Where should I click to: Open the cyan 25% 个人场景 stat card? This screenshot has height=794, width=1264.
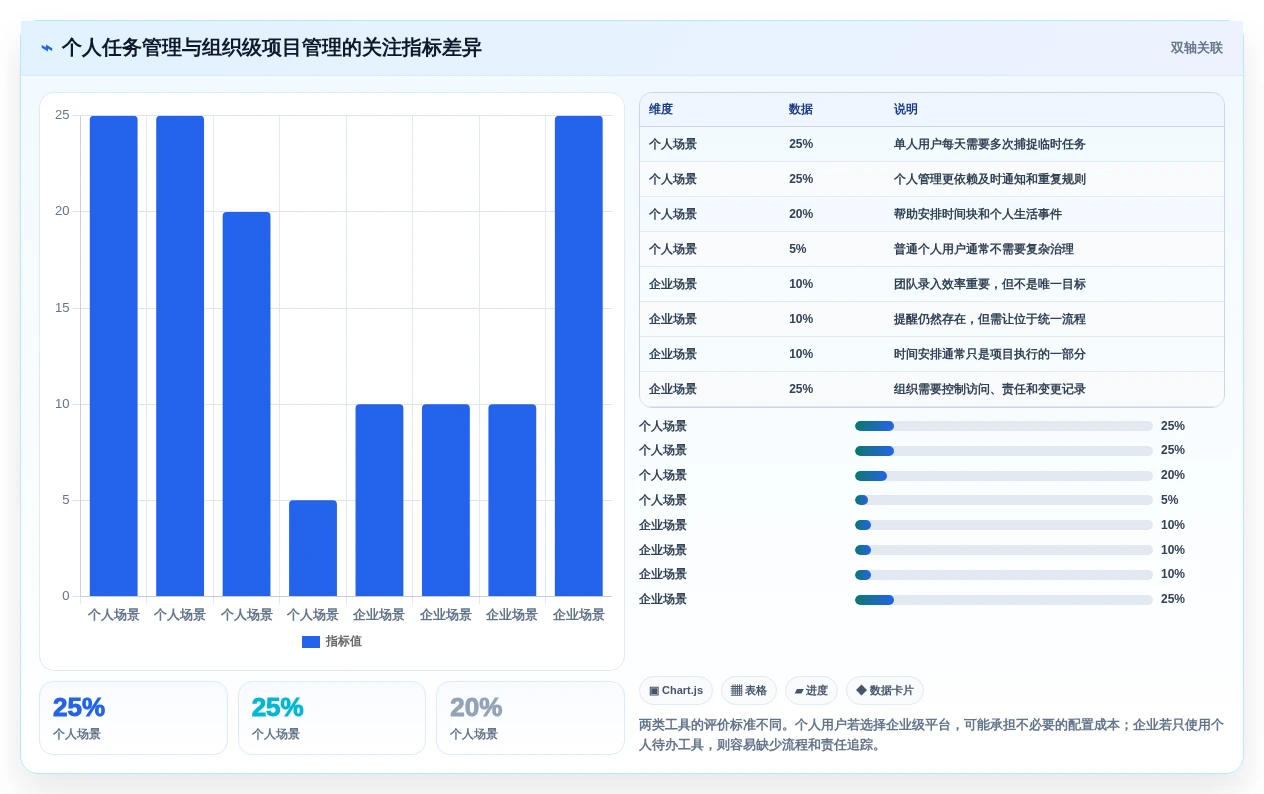coord(332,718)
